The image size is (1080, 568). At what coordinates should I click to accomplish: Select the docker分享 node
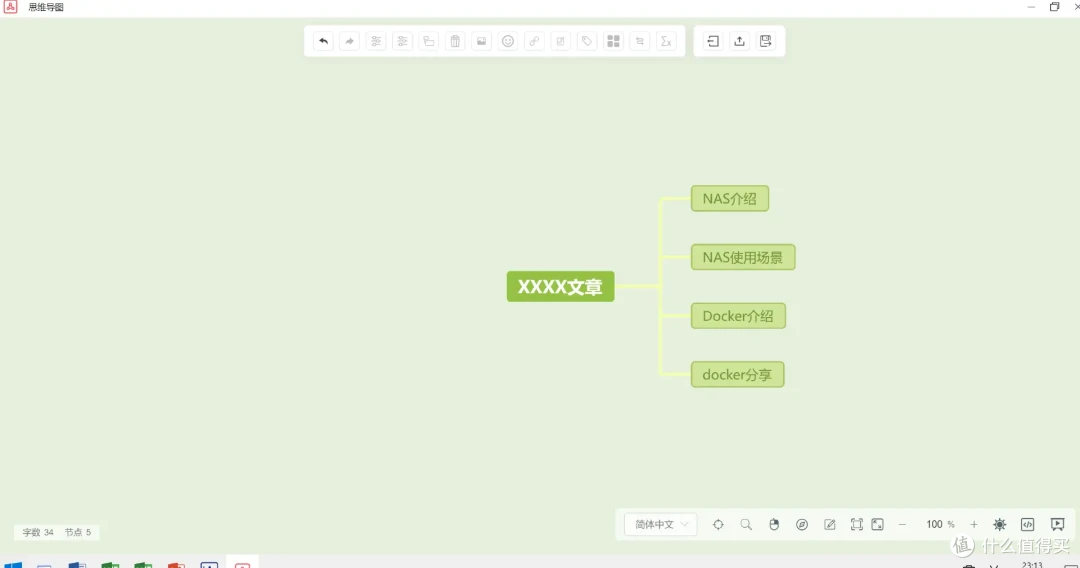[738, 375]
